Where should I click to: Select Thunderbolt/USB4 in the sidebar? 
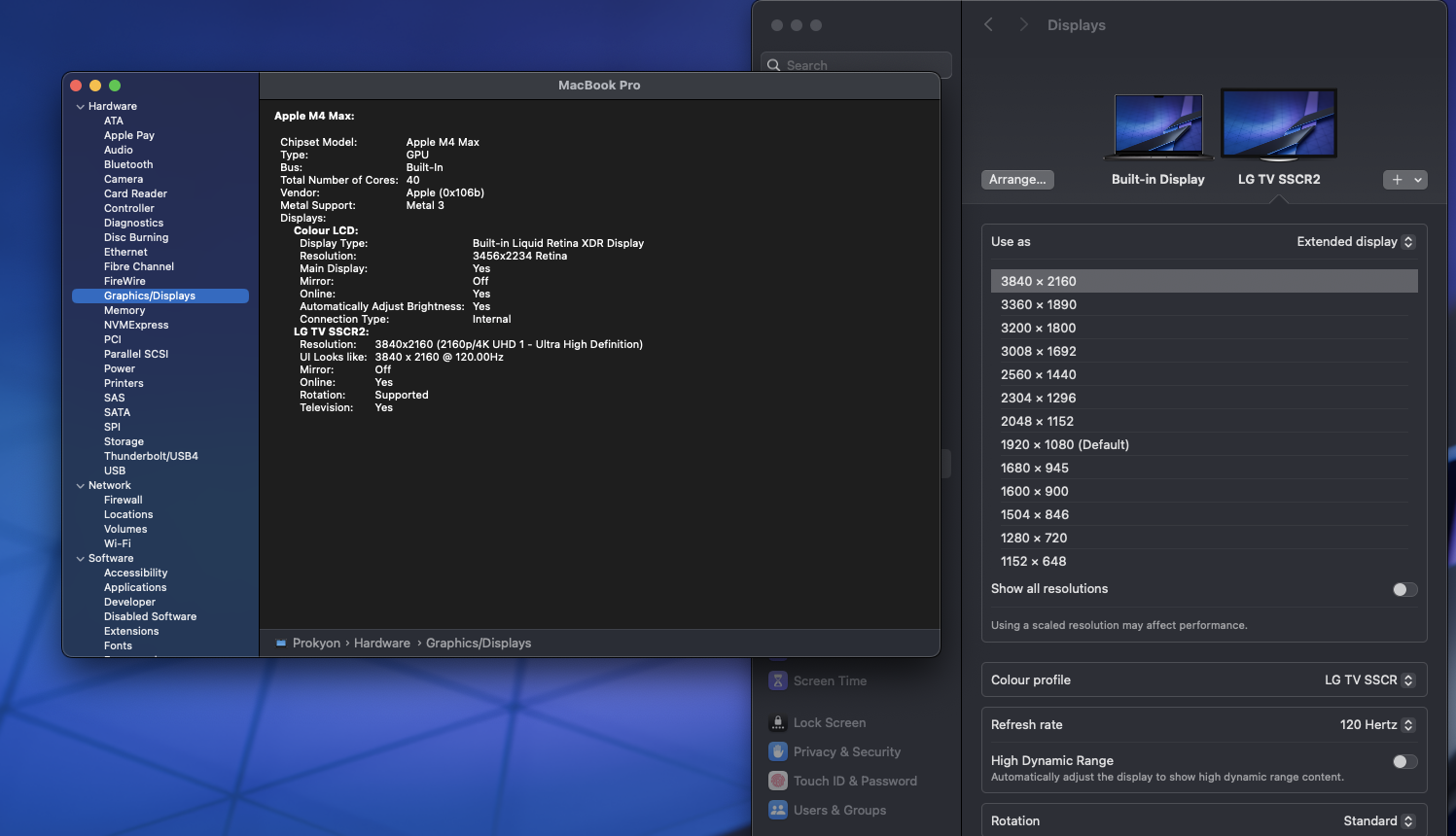coord(151,456)
